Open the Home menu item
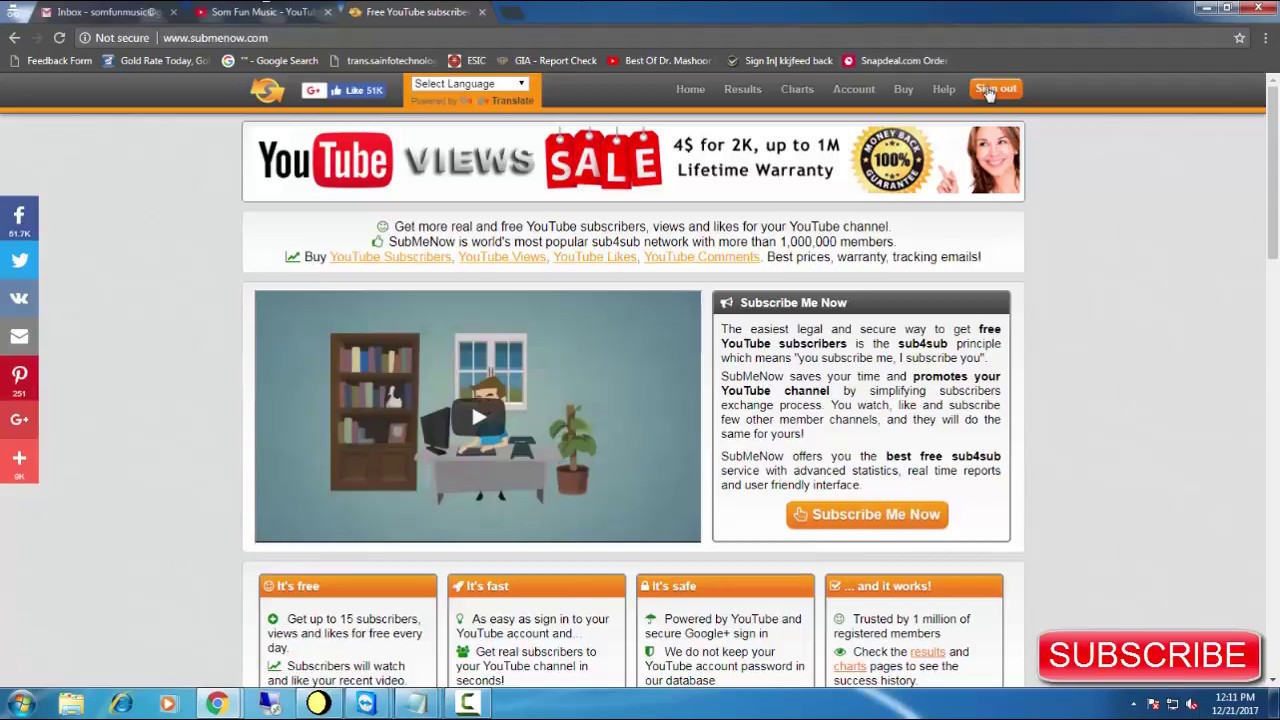This screenshot has height=720, width=1280. (690, 89)
